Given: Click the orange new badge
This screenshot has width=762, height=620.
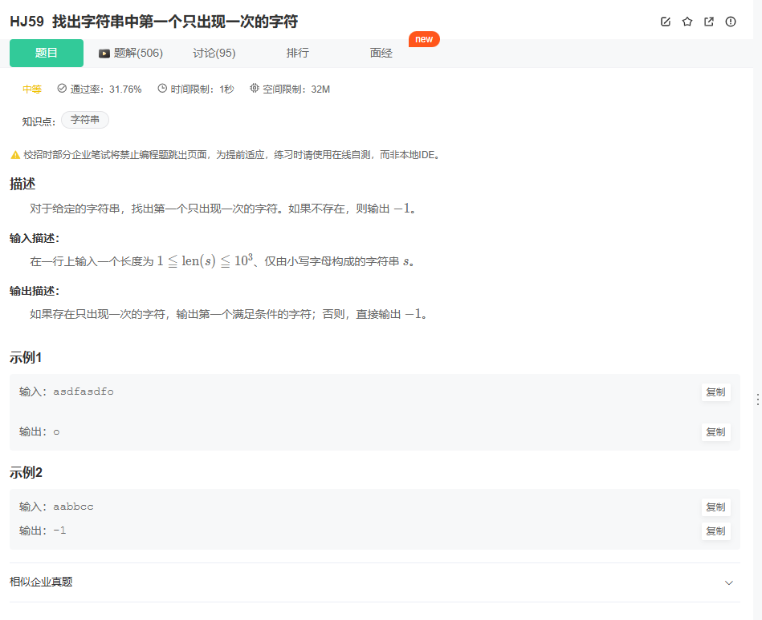Looking at the screenshot, I should [424, 39].
